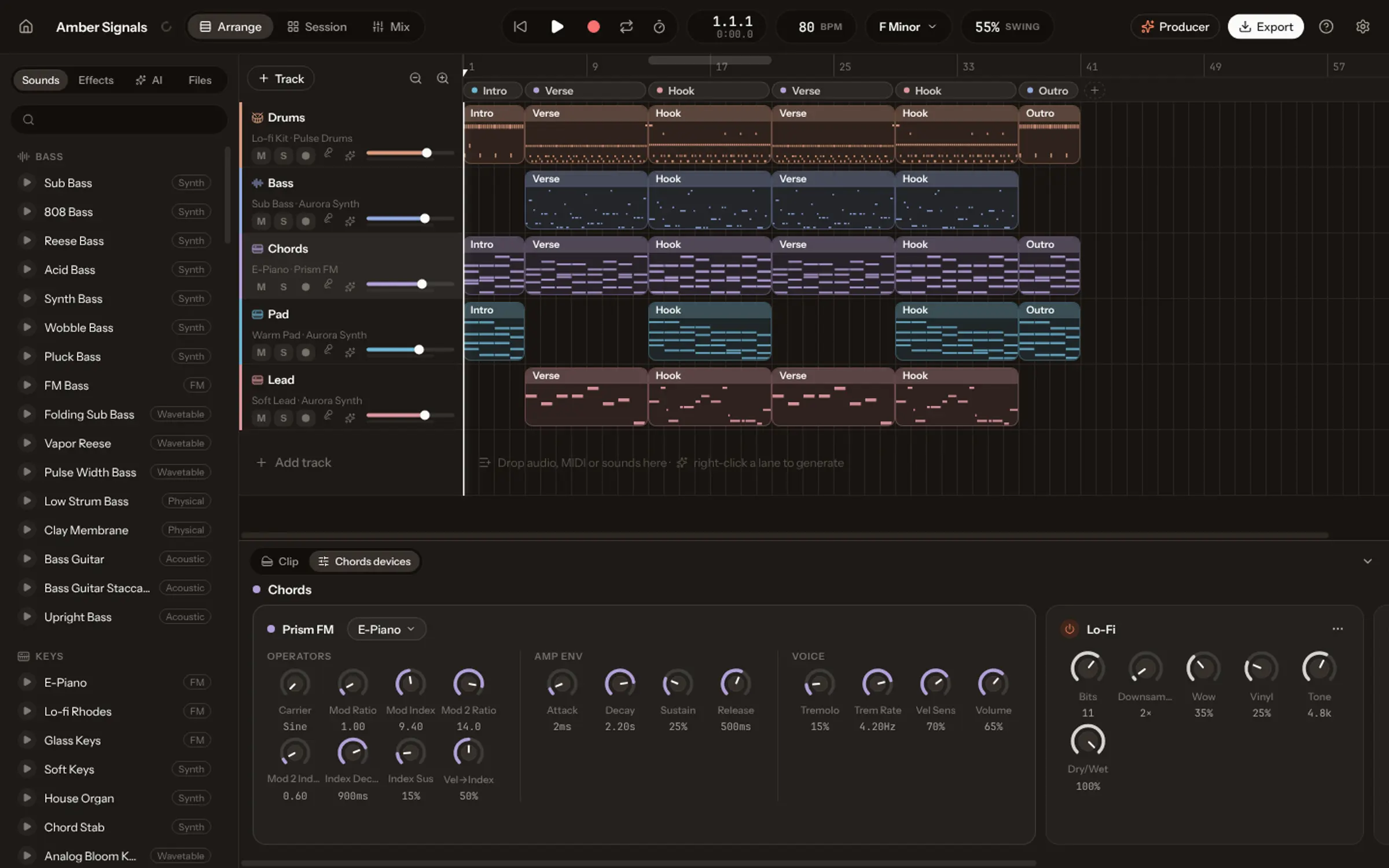Click the Export button
1389x868 pixels.
(1266, 27)
